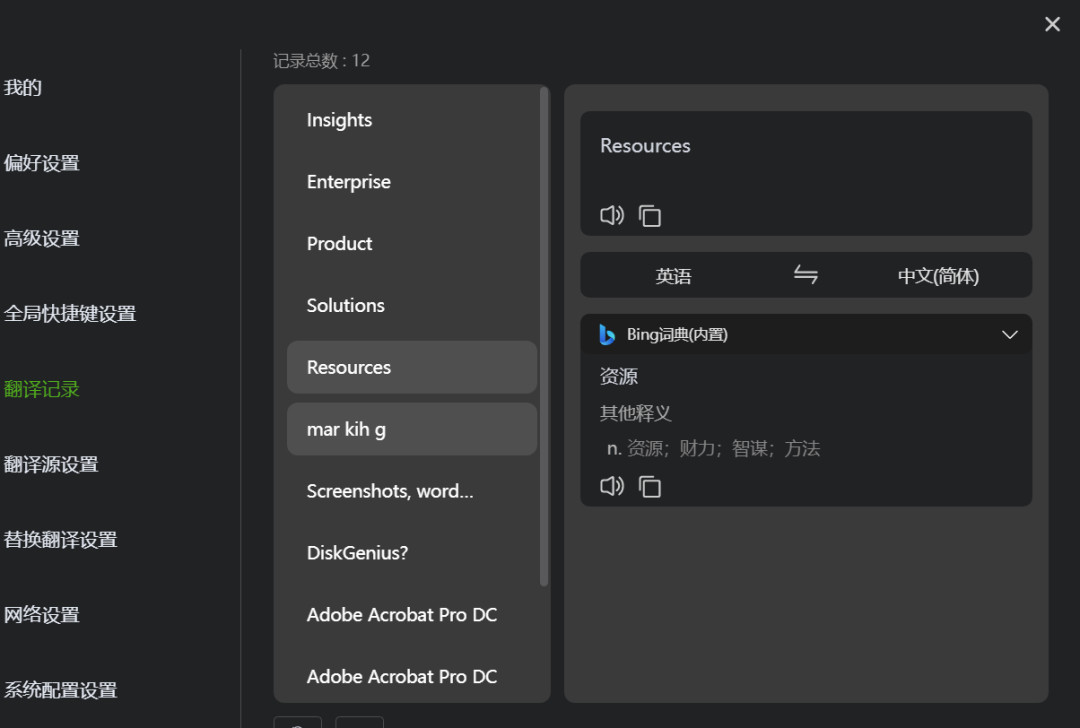
Task: Collapse the Bing词典 result panel
Action: click(x=1009, y=335)
